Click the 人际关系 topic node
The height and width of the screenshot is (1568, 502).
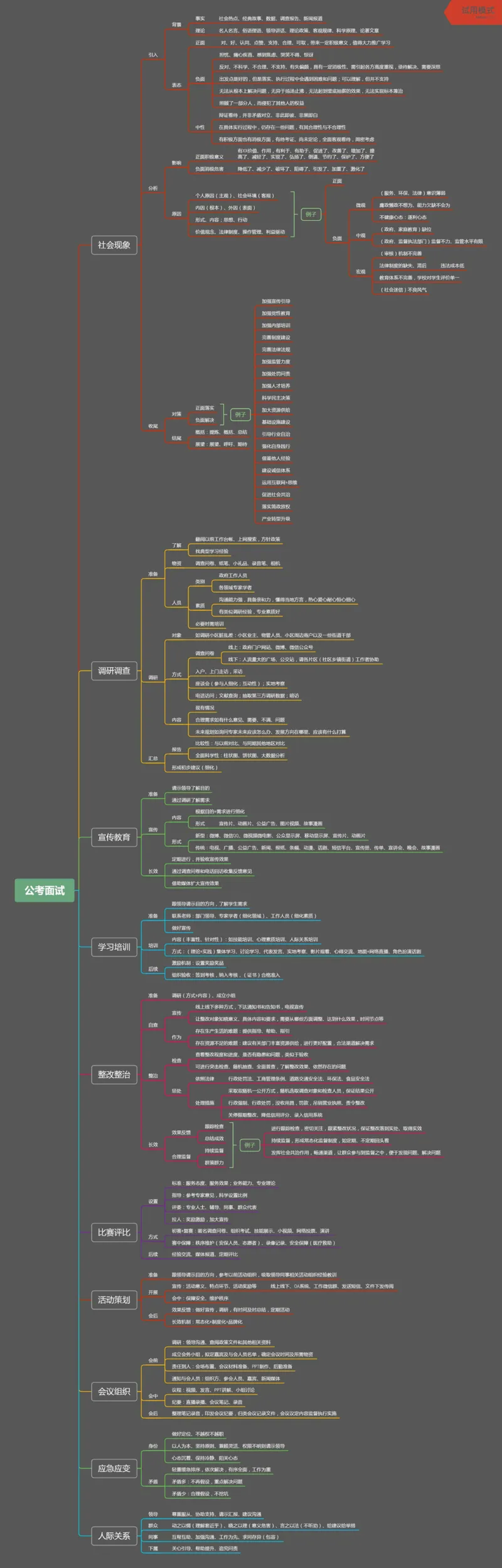pyautogui.click(x=114, y=1536)
